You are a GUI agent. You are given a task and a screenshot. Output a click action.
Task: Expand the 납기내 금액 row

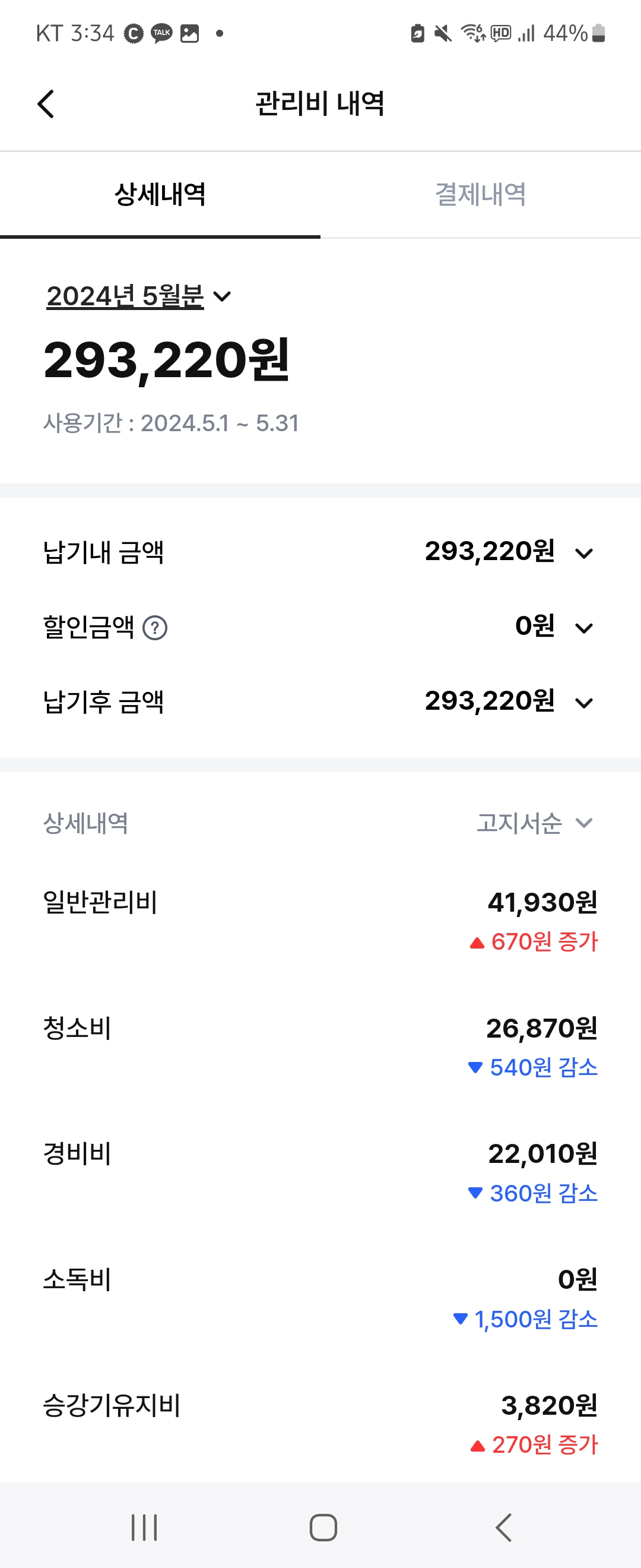584,554
